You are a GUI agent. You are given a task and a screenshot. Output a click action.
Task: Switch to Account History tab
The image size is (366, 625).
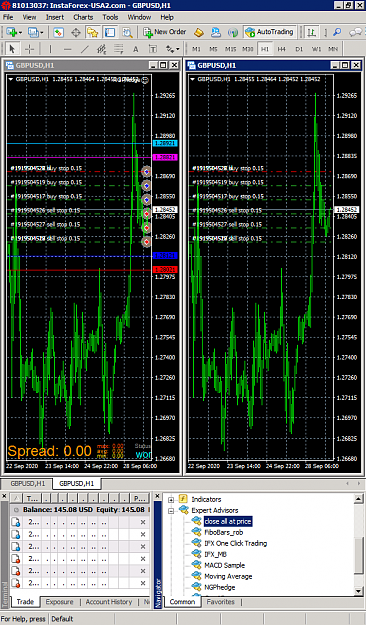tap(108, 602)
